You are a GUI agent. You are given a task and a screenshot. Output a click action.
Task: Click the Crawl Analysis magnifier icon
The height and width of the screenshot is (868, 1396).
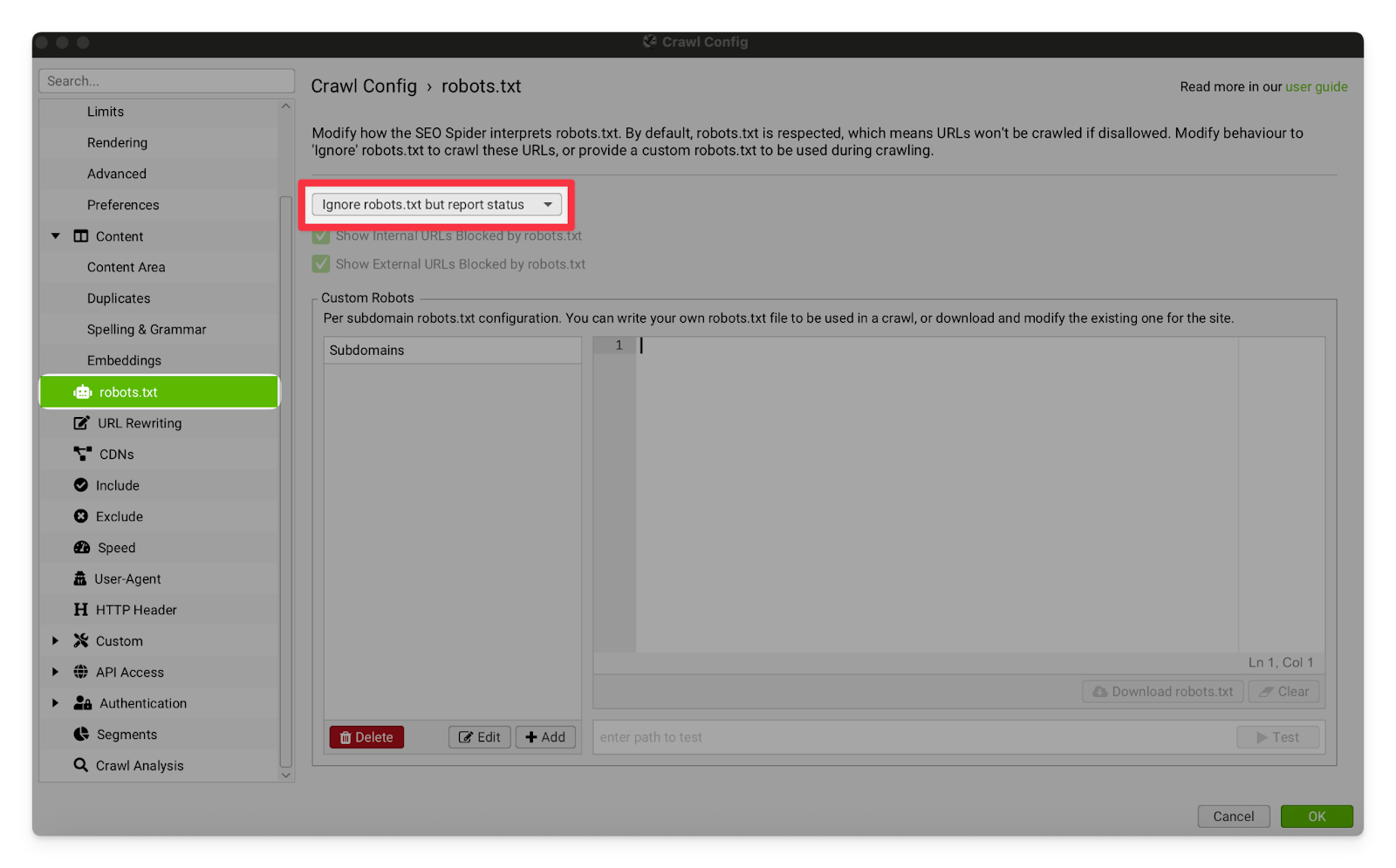click(81, 765)
